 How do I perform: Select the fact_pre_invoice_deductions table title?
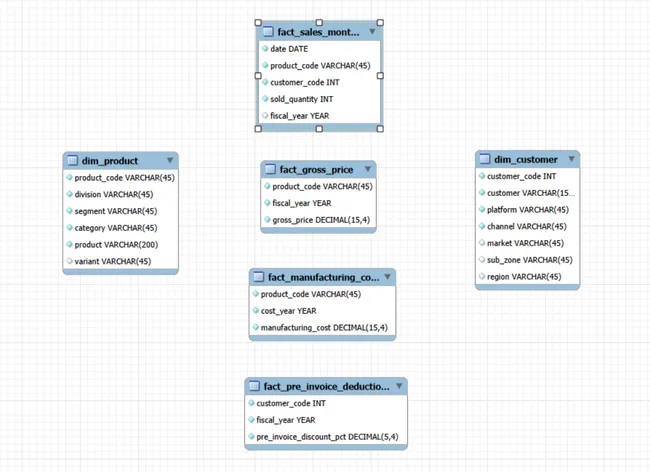coord(327,387)
